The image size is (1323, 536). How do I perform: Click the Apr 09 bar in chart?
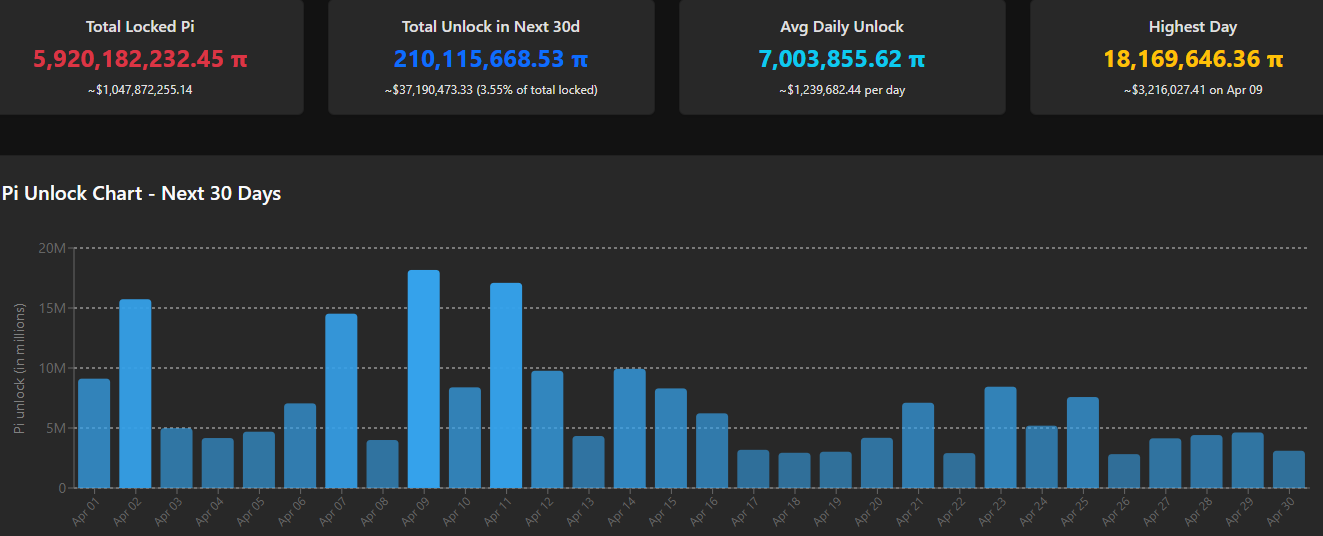click(424, 379)
